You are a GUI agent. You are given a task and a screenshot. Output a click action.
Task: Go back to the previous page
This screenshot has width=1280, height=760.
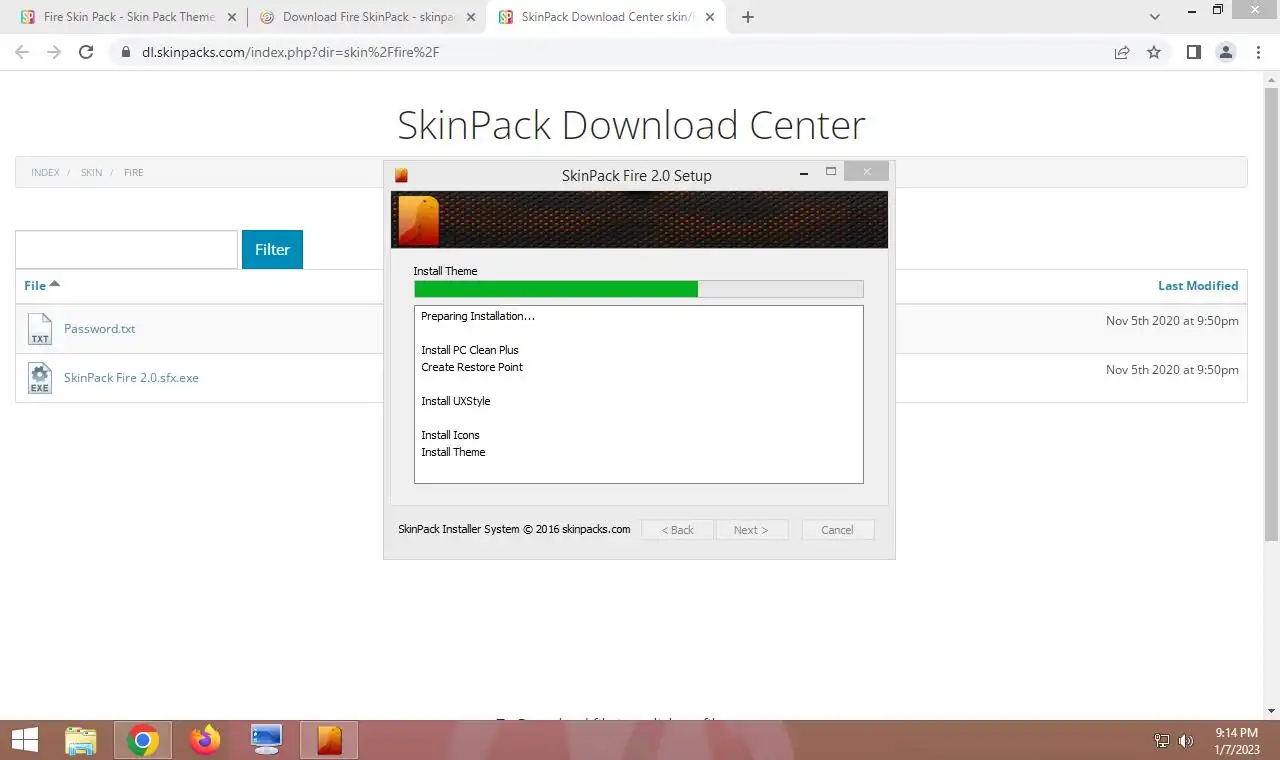click(x=22, y=52)
